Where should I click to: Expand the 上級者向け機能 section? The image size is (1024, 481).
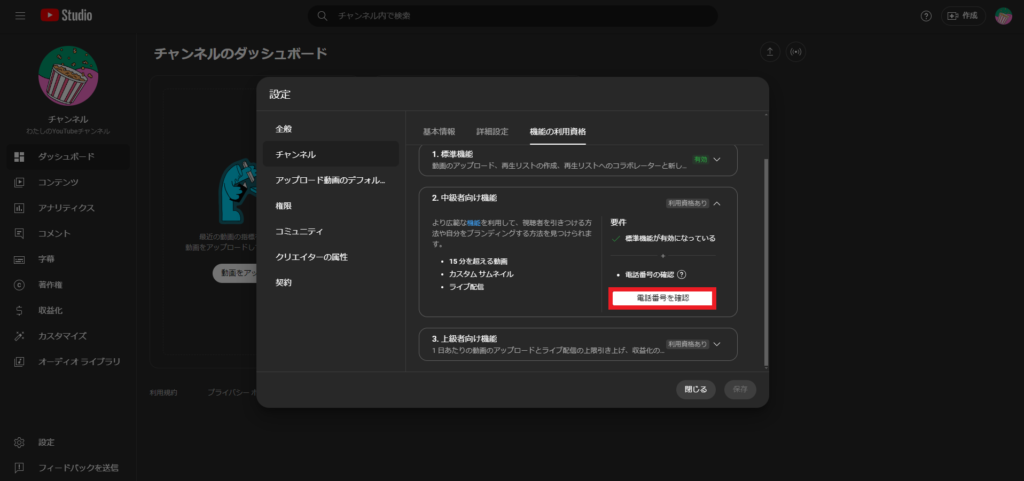[717, 344]
